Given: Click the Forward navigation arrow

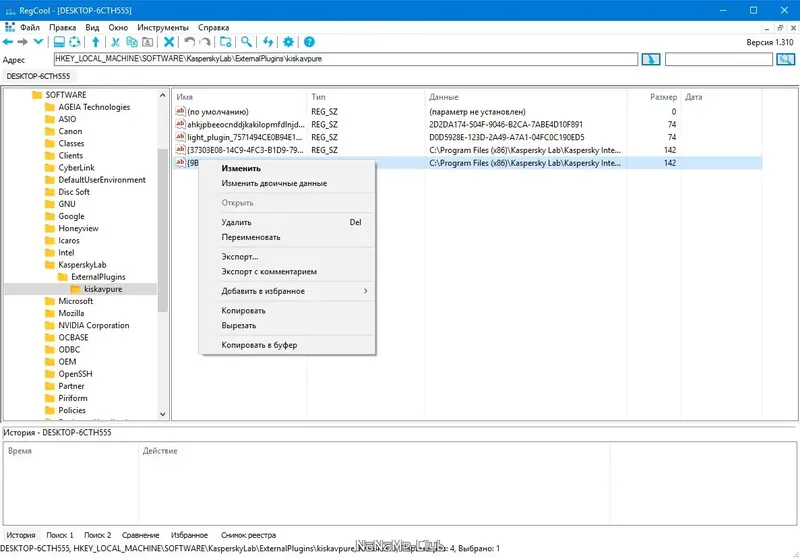Looking at the screenshot, I should [22, 42].
